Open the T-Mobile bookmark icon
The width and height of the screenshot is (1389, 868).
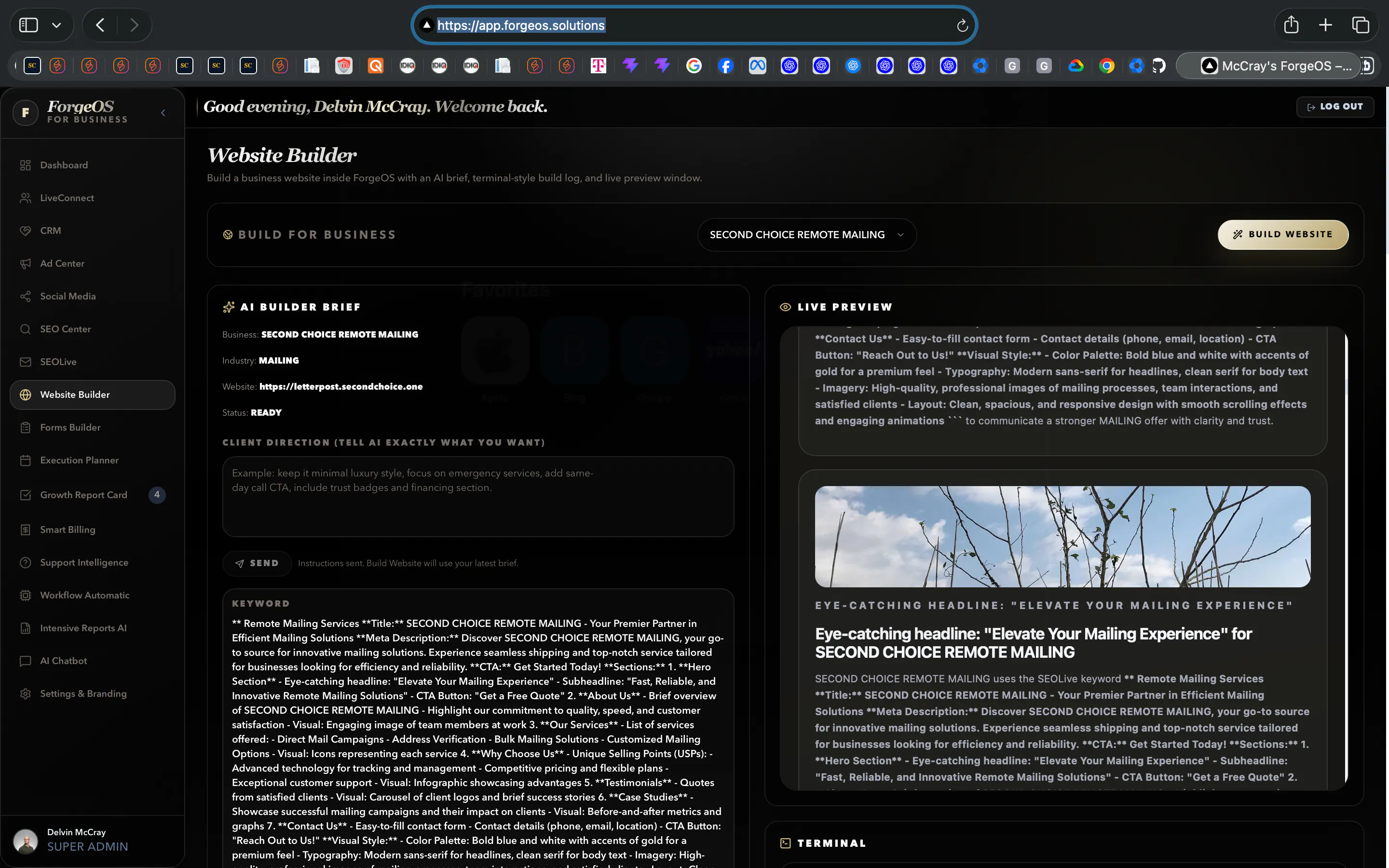(x=598, y=66)
